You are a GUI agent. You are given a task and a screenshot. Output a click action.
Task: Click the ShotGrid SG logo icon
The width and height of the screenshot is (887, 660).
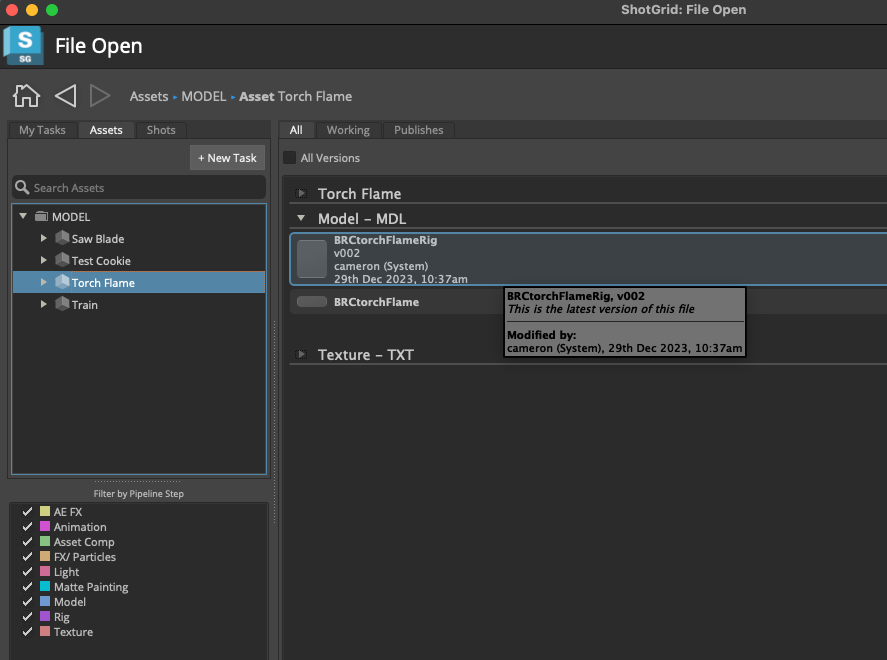click(x=23, y=46)
